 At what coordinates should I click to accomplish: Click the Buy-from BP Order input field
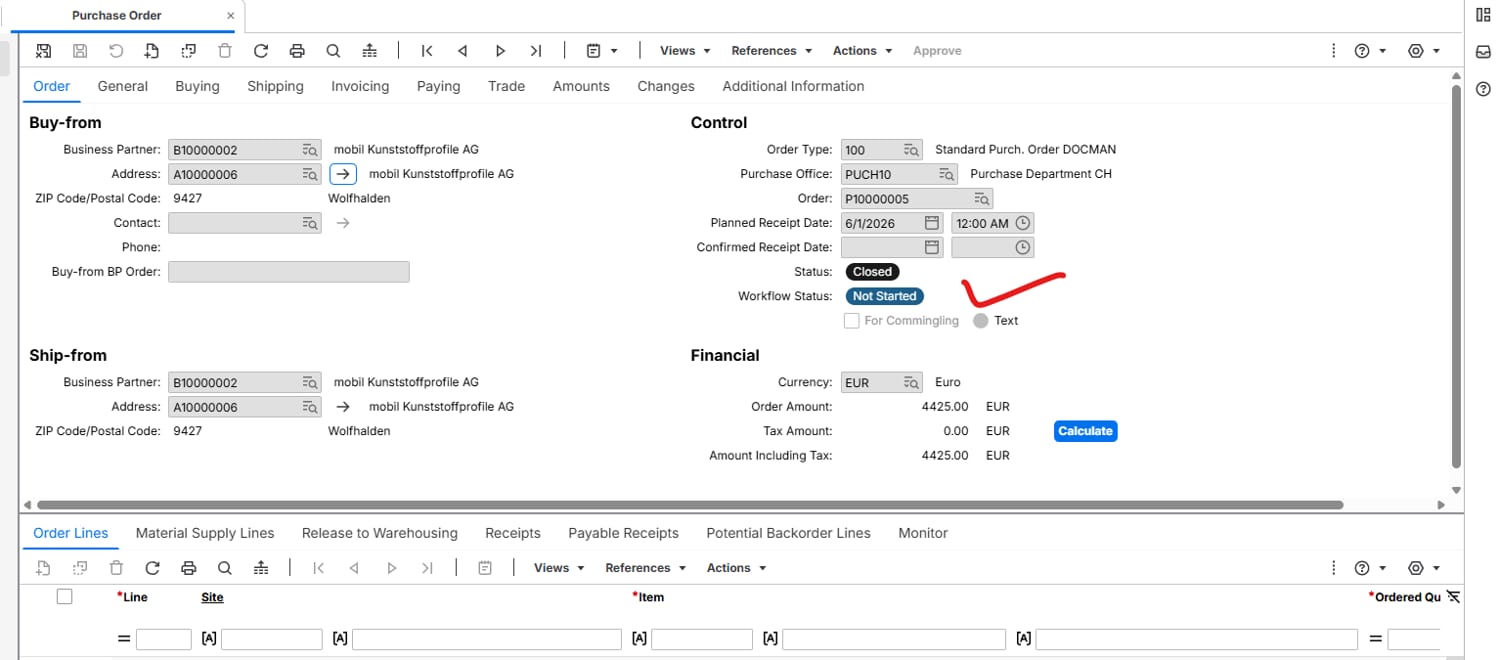[x=289, y=272]
